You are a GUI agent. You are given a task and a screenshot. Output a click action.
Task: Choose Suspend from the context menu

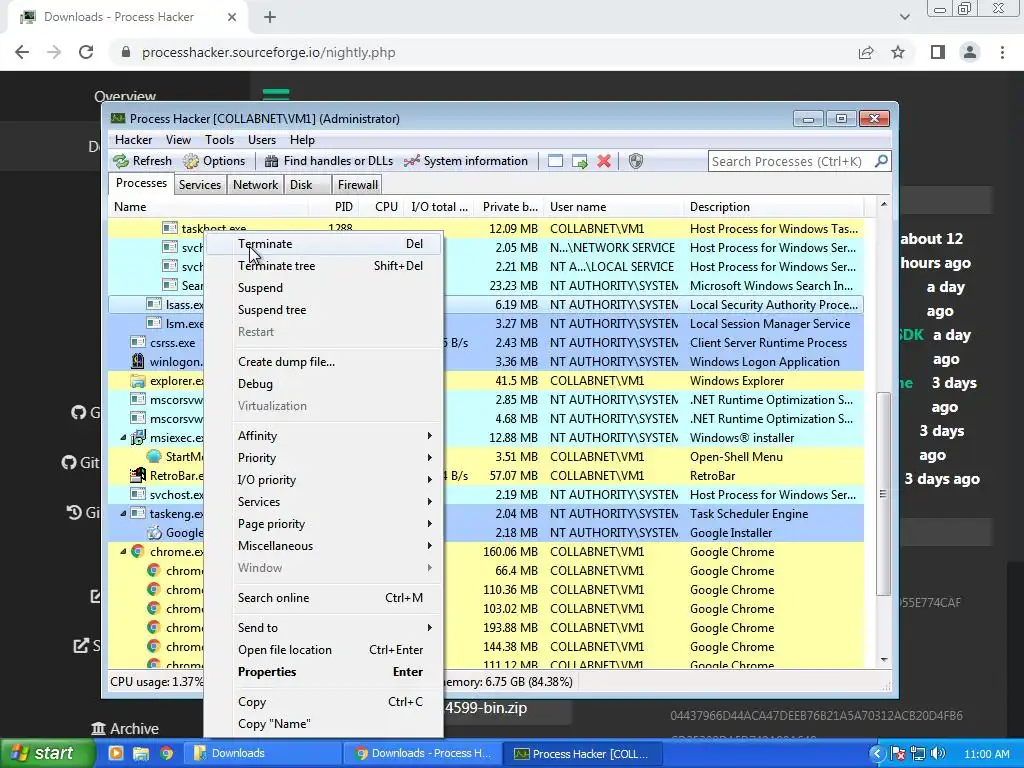tap(325, 288)
